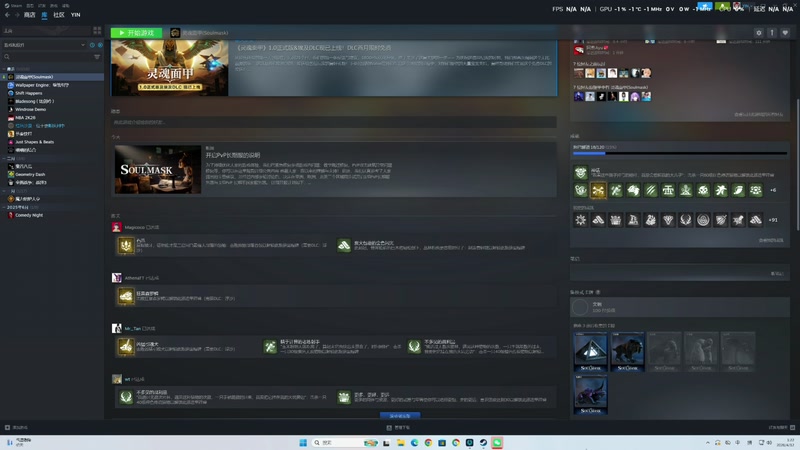Open game info icon beside gear
This screenshot has height=450, width=800.
coord(772,33)
